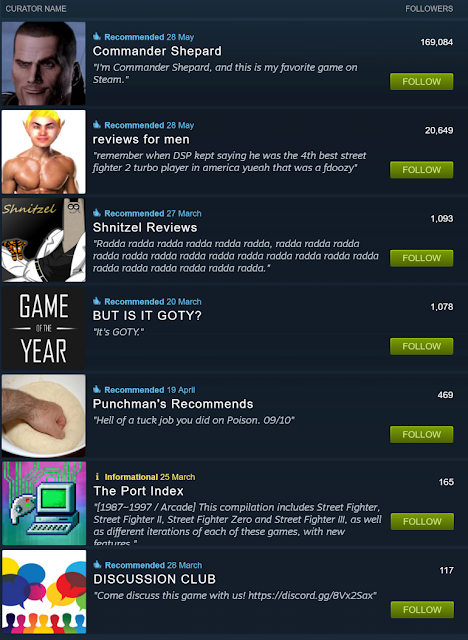Follow Punchman's Recommends
This screenshot has width=468, height=640.
pyautogui.click(x=421, y=434)
